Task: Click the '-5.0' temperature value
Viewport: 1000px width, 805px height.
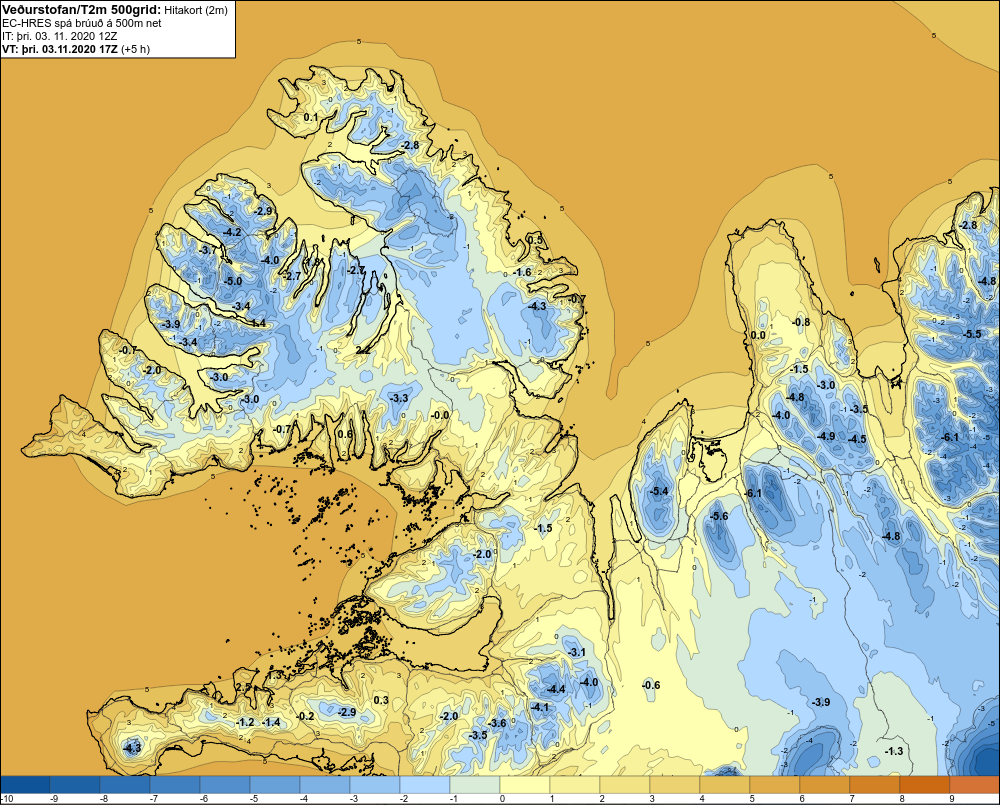Action: (233, 281)
